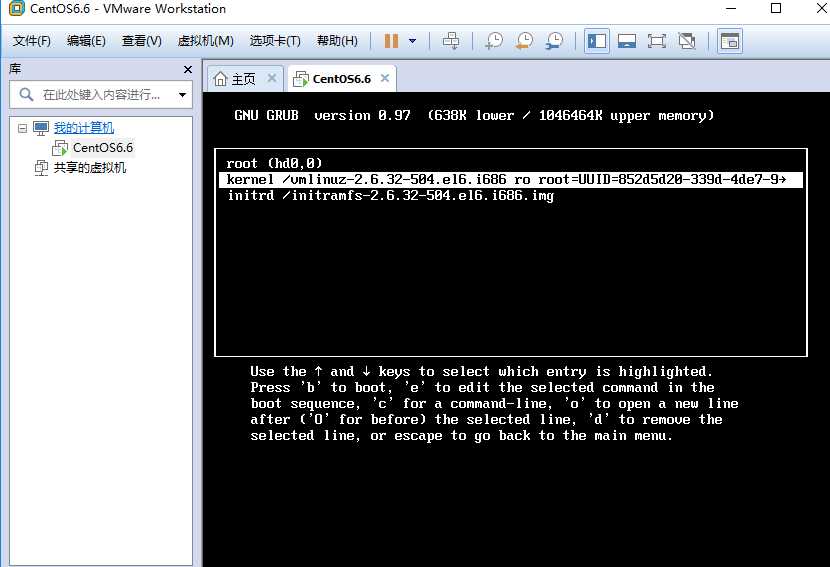
Task: Open the 编辑(E) menu
Action: (86, 41)
